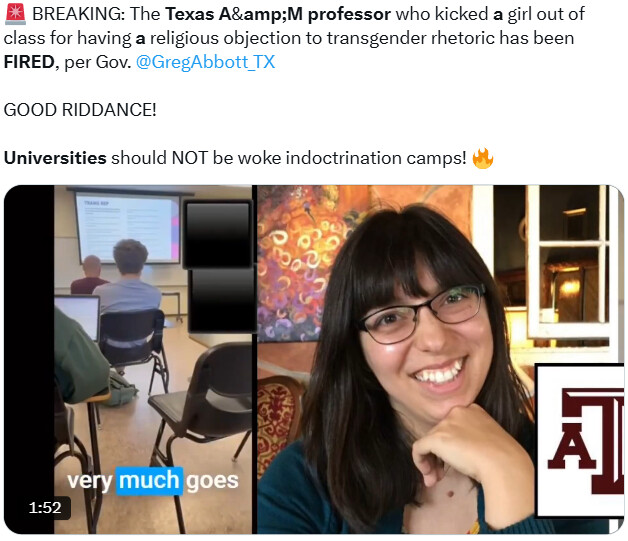This screenshot has width=628, height=541.
Task: Click the caption word "goes"
Action: pos(212,481)
